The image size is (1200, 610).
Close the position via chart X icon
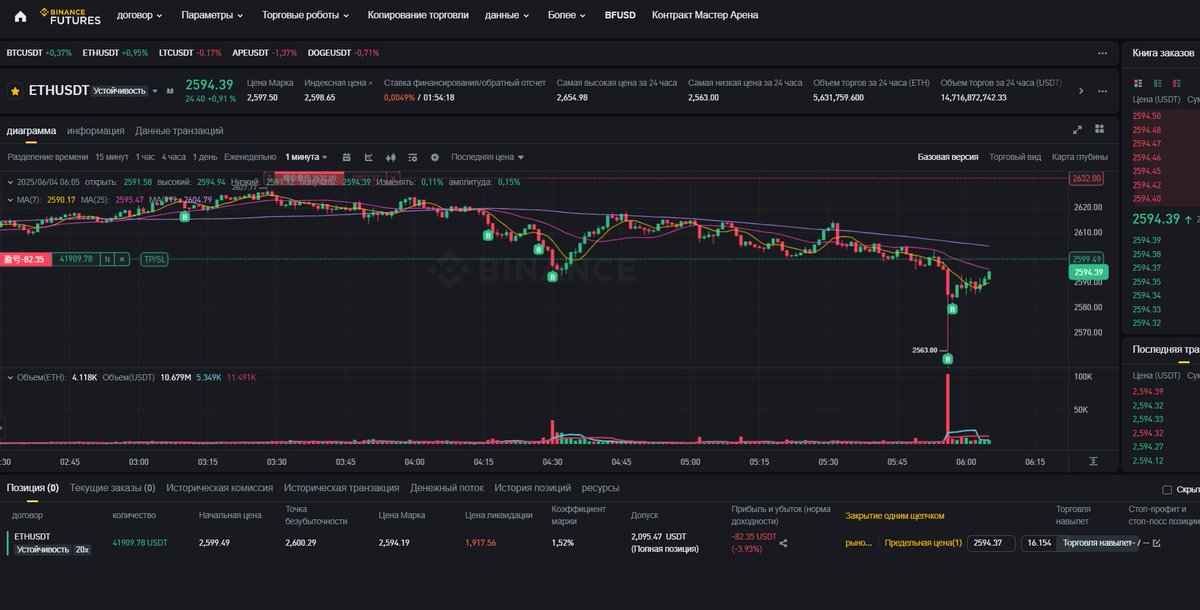(x=123, y=259)
